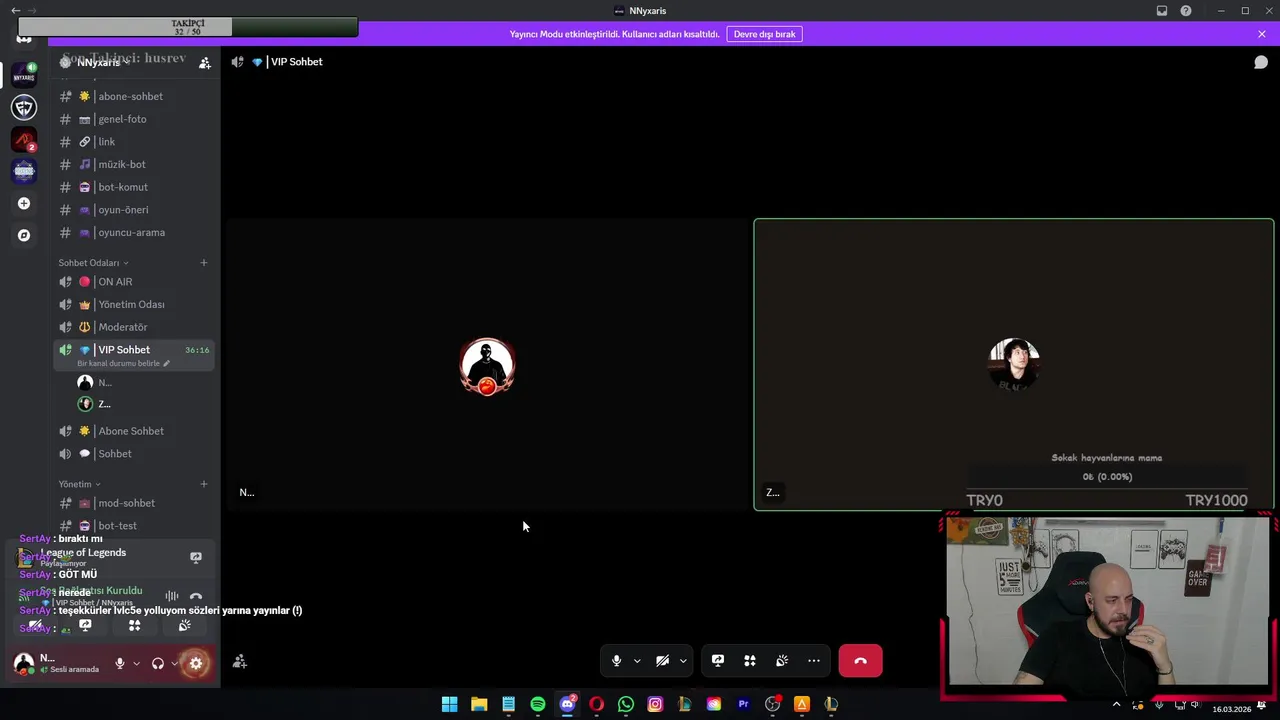Open Spotify from the taskbar
The image size is (1280, 720).
[538, 704]
